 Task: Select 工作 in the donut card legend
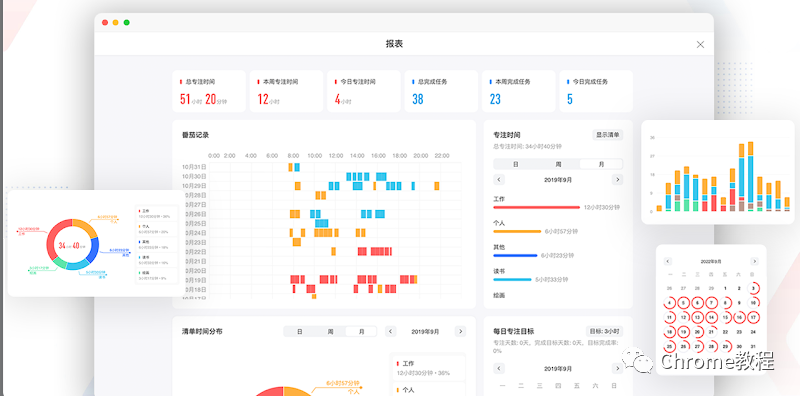157,213
